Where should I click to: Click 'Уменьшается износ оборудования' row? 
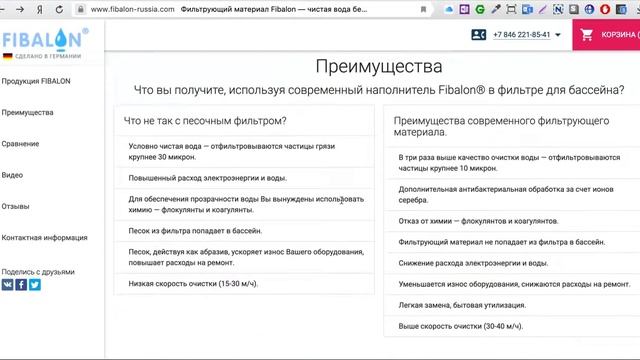[x=512, y=284]
